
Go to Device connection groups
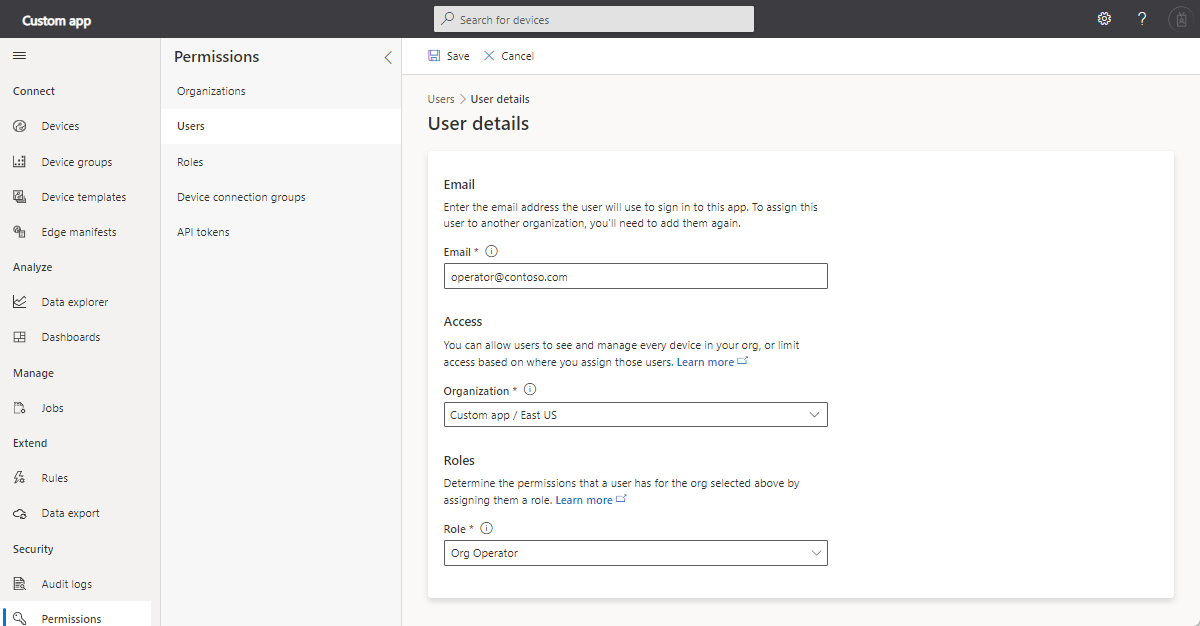[241, 197]
